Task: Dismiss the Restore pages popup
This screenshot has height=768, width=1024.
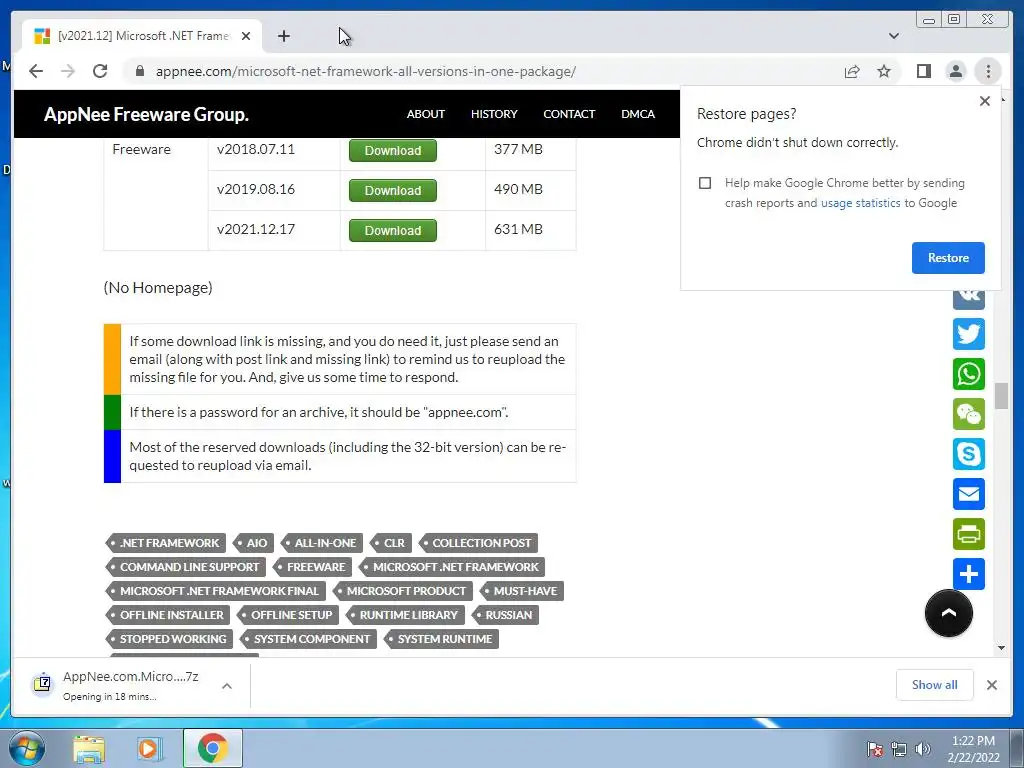Action: [984, 101]
